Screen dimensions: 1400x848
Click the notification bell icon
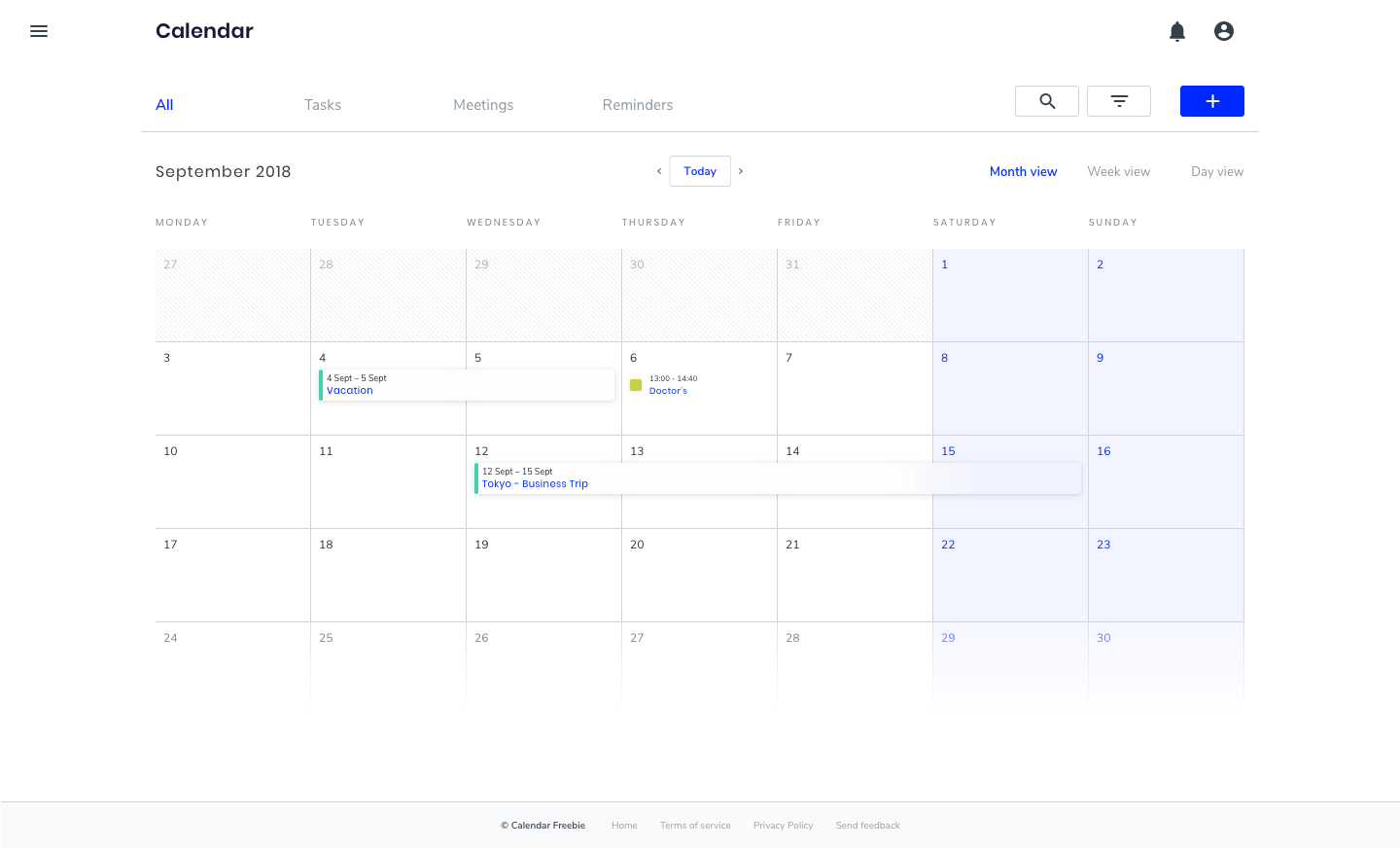pos(1176,31)
